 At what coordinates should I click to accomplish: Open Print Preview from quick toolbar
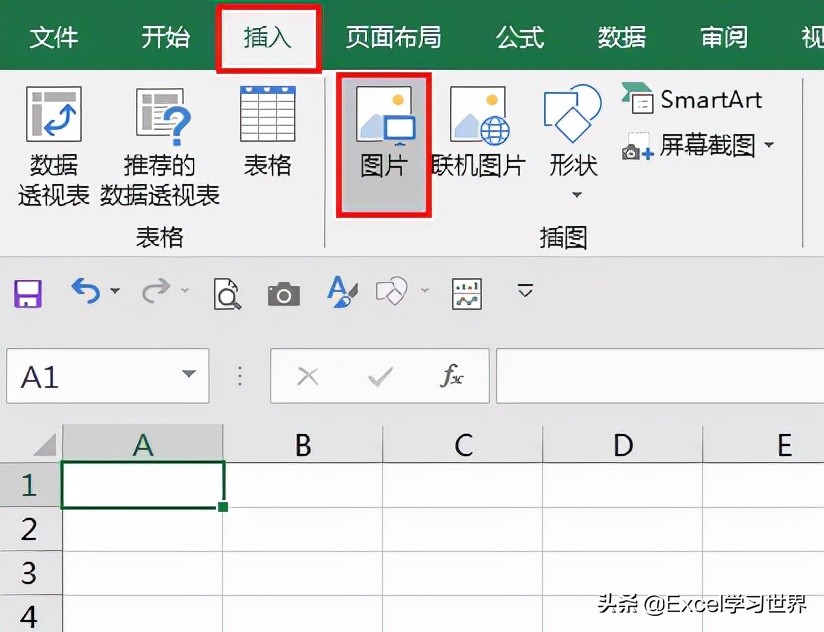227,294
